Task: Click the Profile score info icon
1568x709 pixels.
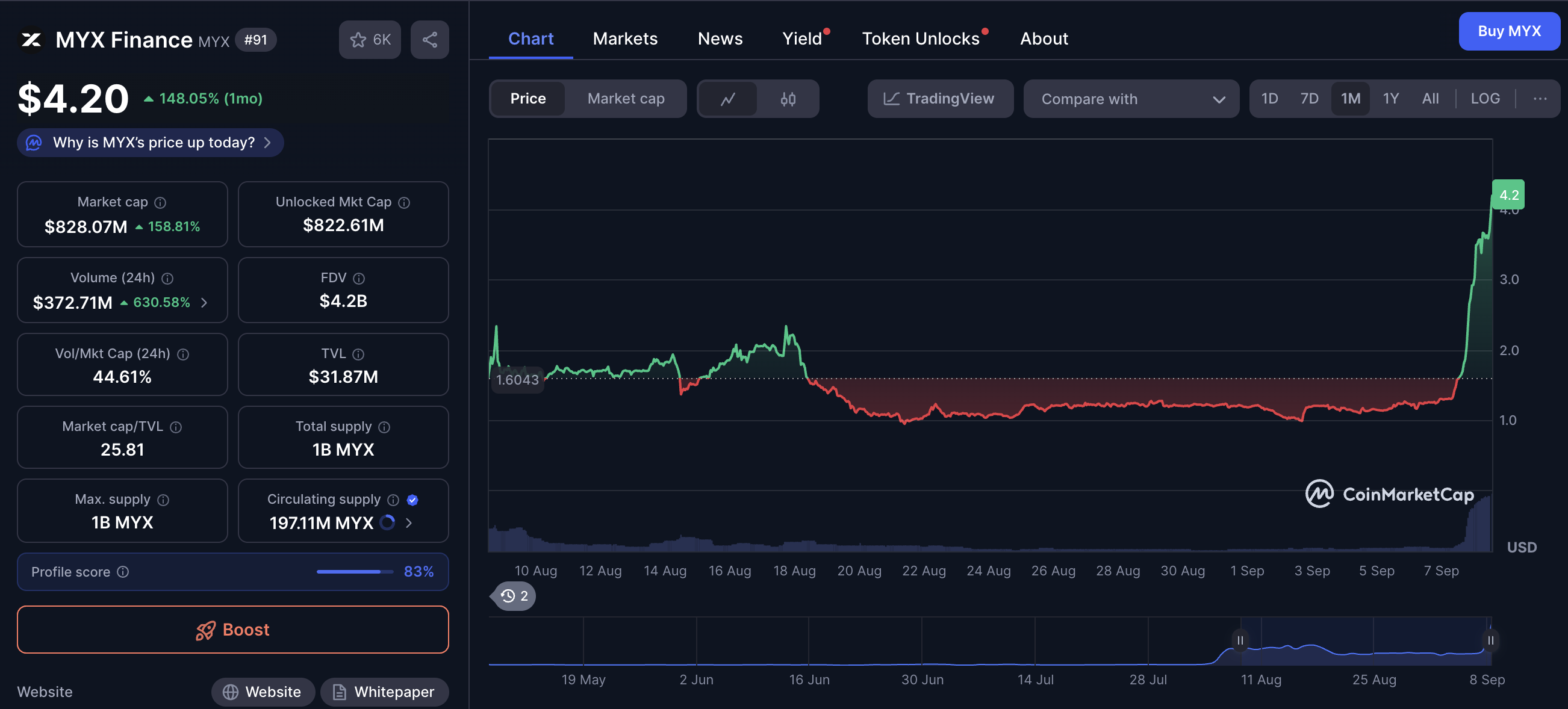Action: (x=123, y=572)
